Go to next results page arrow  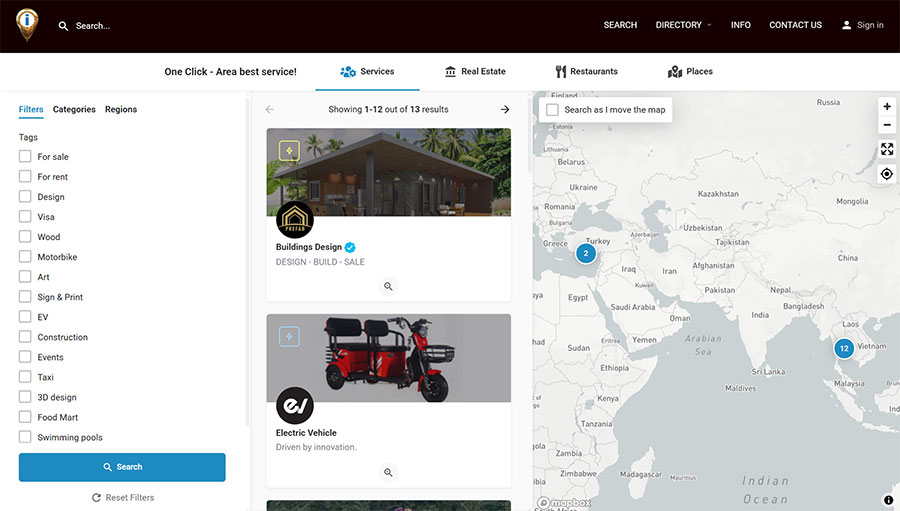pos(505,109)
